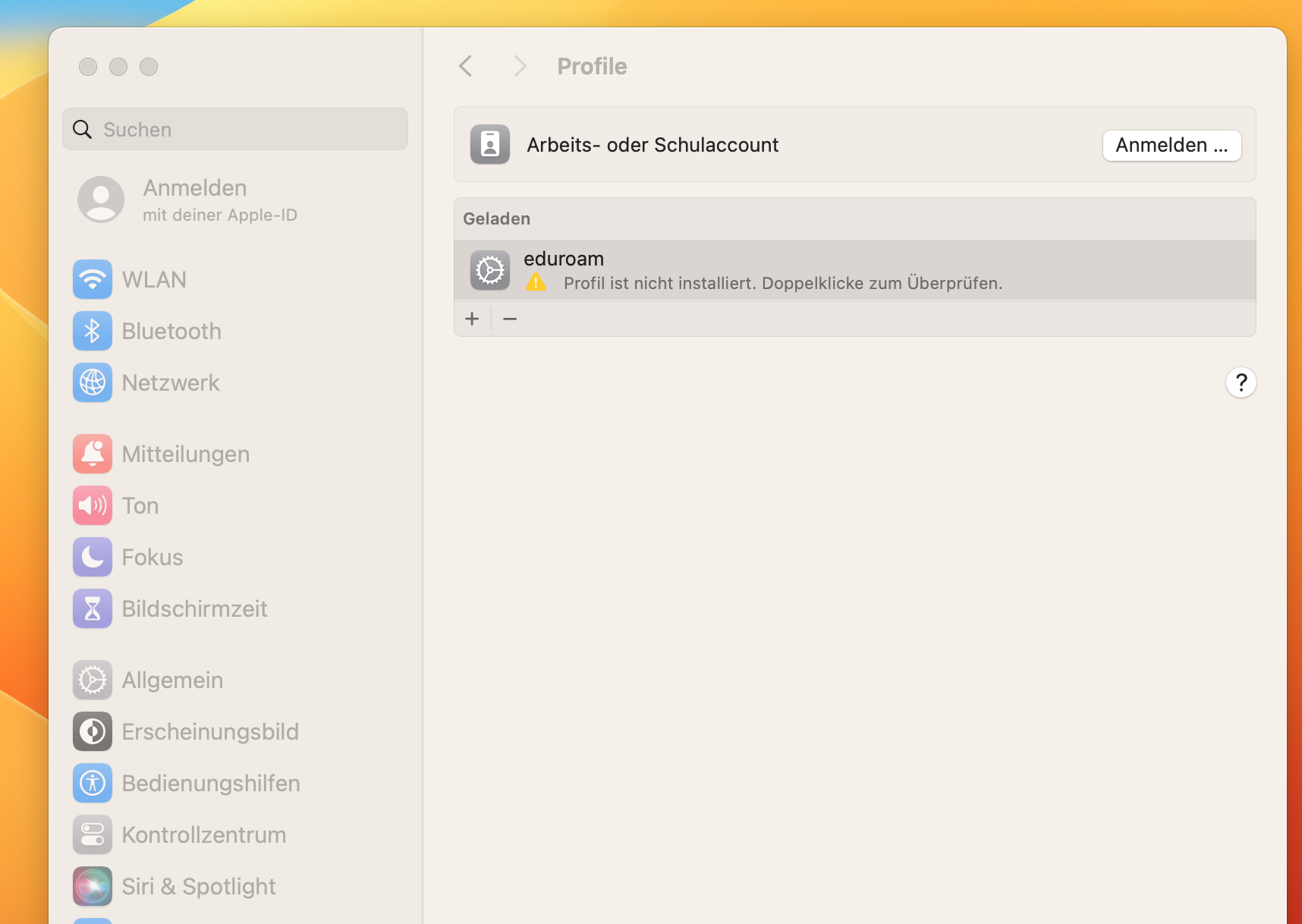1302x924 pixels.
Task: Click the Geladen section header
Action: click(496, 218)
